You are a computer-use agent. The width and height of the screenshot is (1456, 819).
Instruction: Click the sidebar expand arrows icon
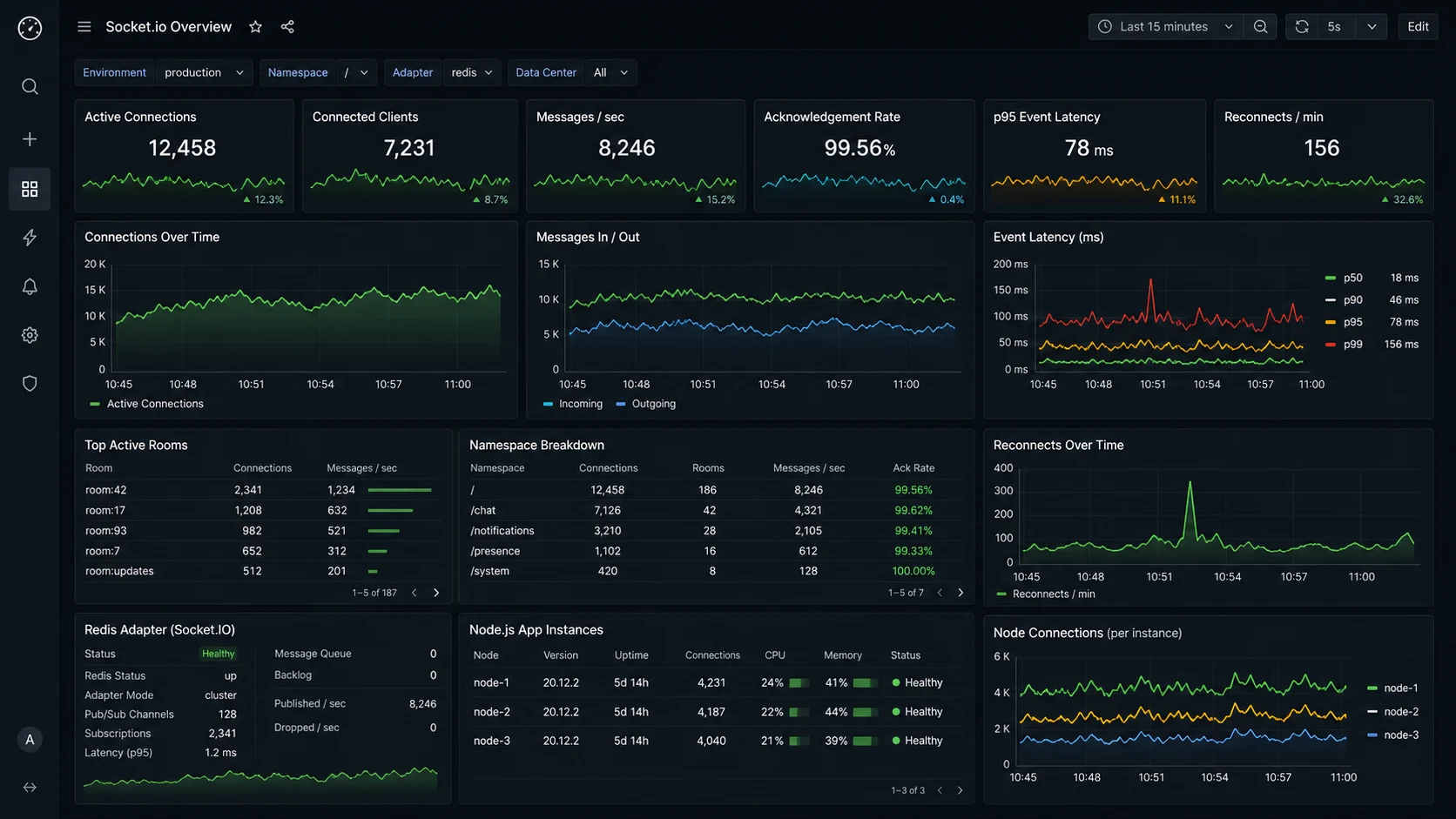[30, 788]
